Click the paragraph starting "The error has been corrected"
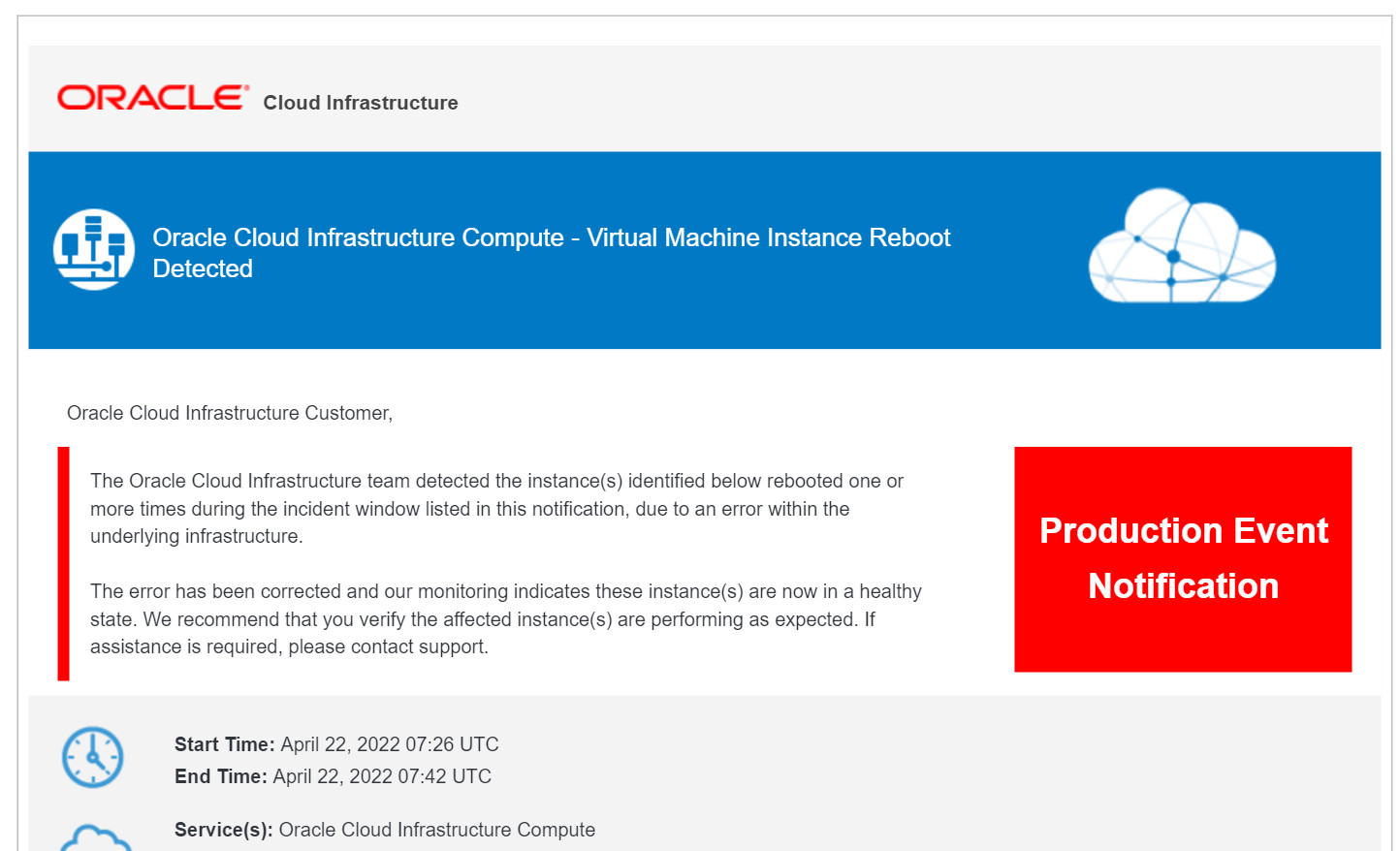Viewport: 1400px width, 851px height. [x=506, y=619]
